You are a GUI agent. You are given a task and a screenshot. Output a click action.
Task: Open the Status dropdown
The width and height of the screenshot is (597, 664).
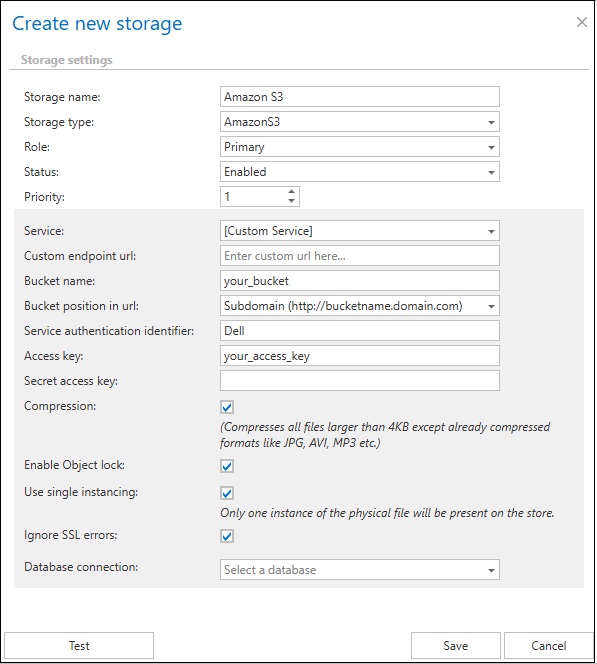pos(359,172)
